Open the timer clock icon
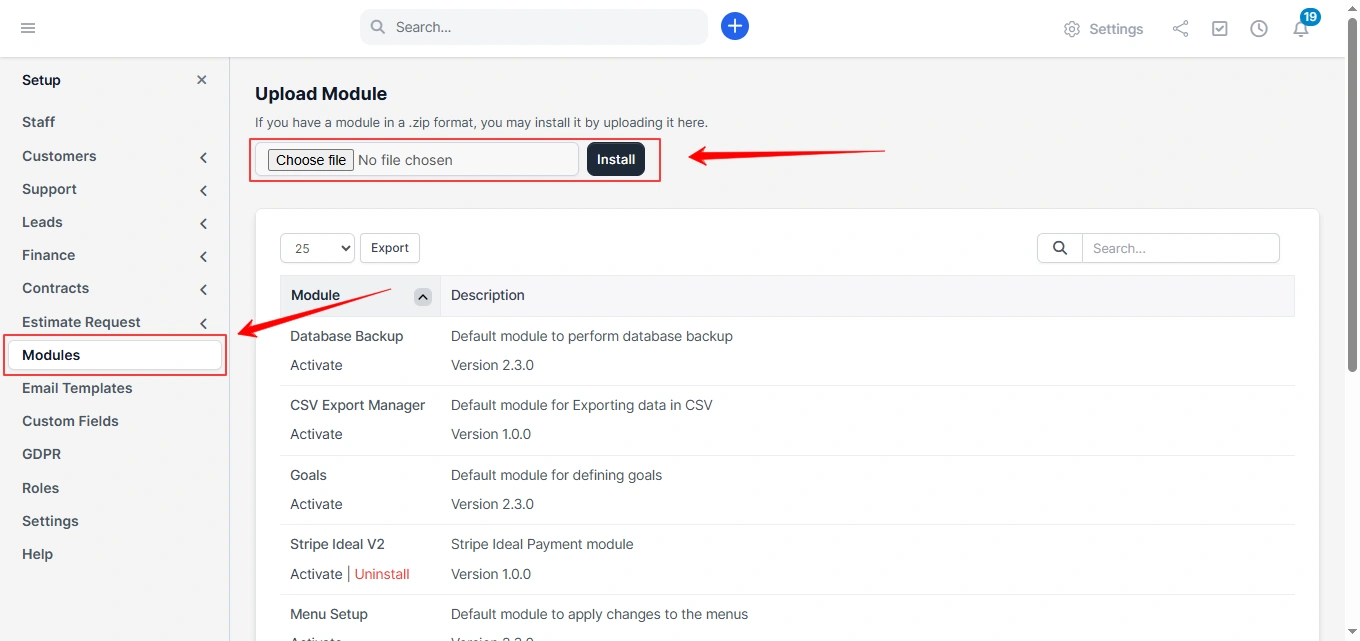This screenshot has height=641, width=1360. tap(1258, 28)
